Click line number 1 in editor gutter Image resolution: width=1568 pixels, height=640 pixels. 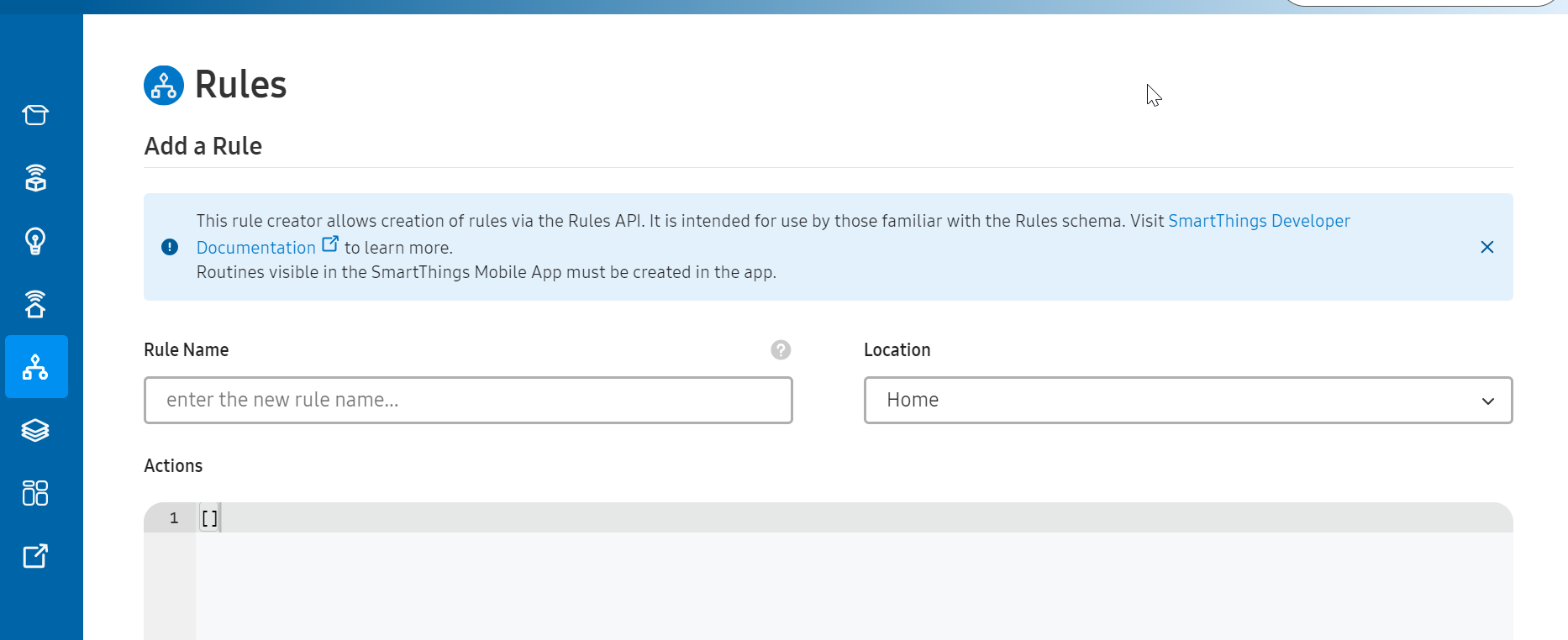(x=174, y=518)
